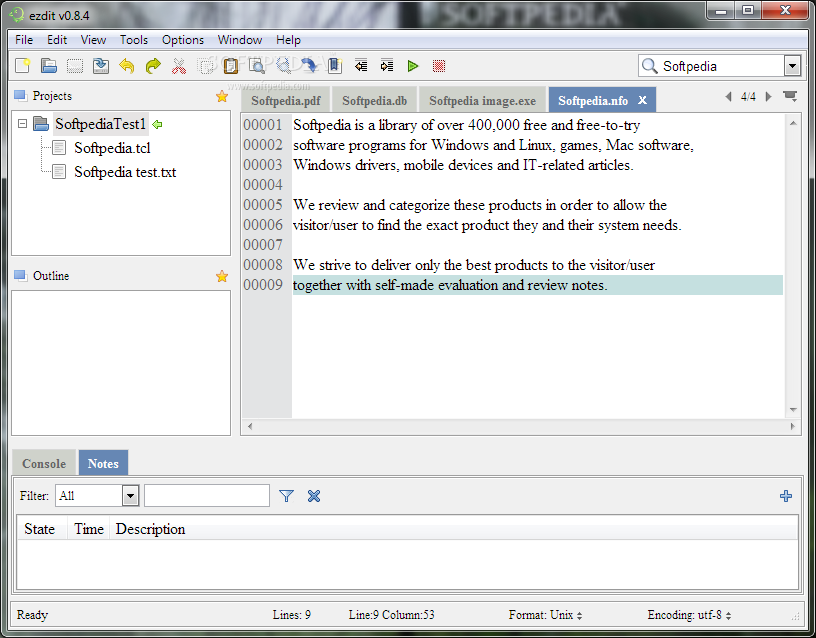Sort notes by Description column

click(x=454, y=529)
